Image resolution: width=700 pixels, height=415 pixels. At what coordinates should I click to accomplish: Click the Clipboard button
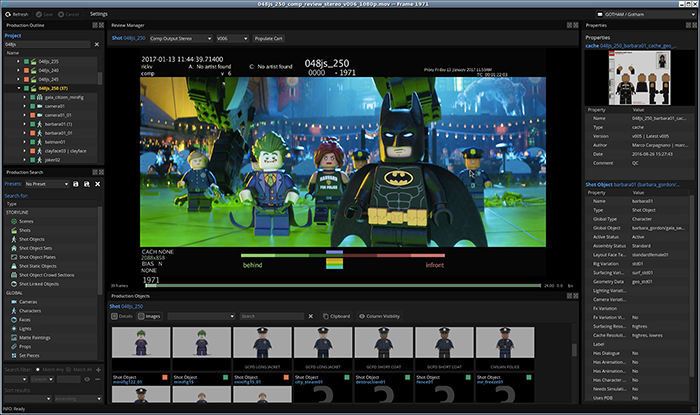coord(337,316)
